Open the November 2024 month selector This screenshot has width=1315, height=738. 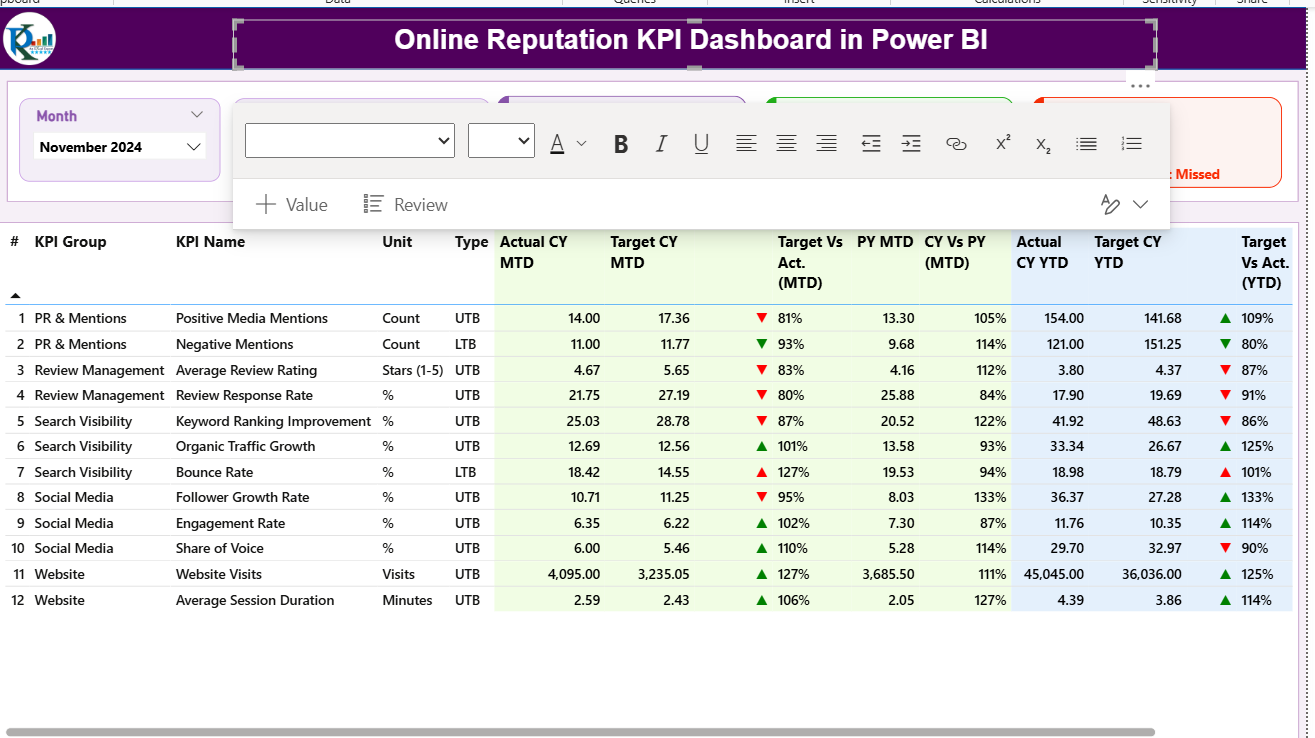click(x=119, y=146)
